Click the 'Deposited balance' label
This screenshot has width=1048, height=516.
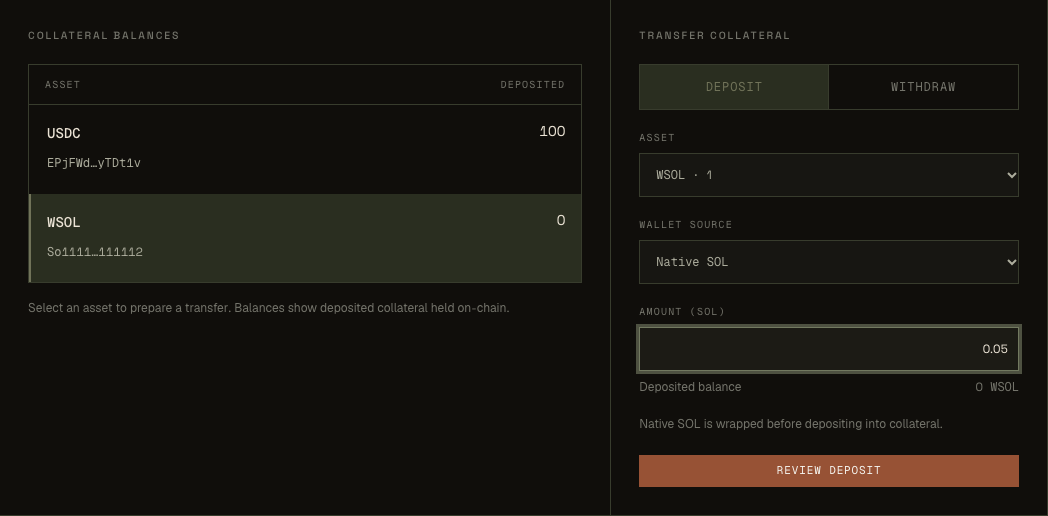(690, 387)
